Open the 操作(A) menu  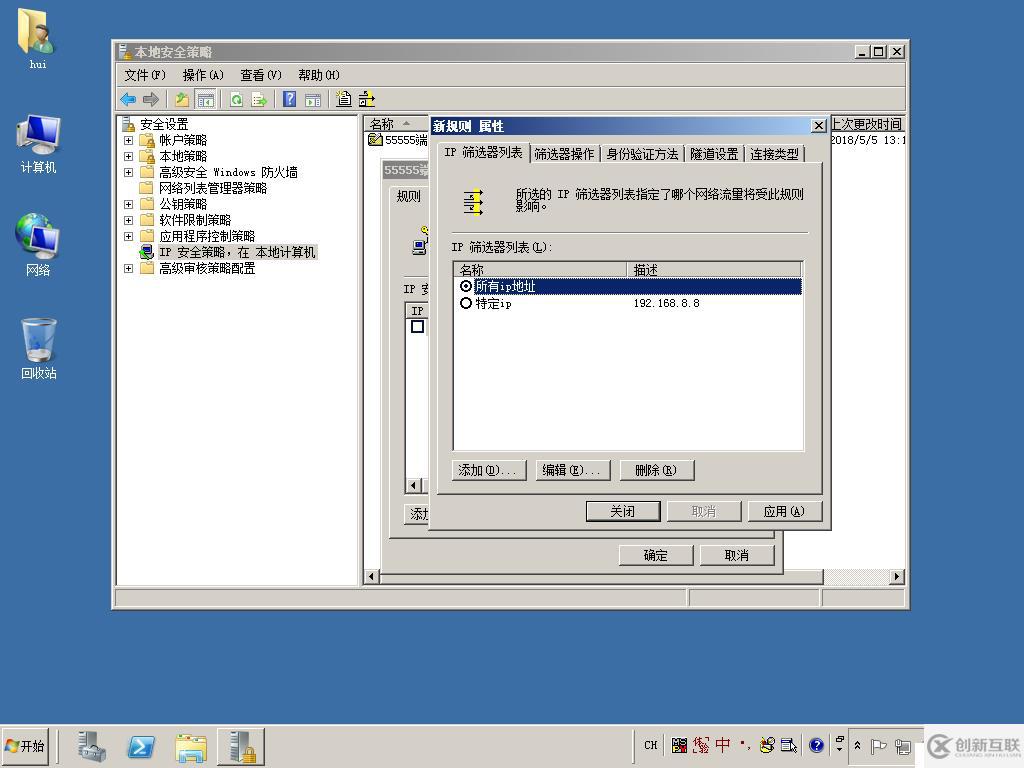pyautogui.click(x=202, y=75)
